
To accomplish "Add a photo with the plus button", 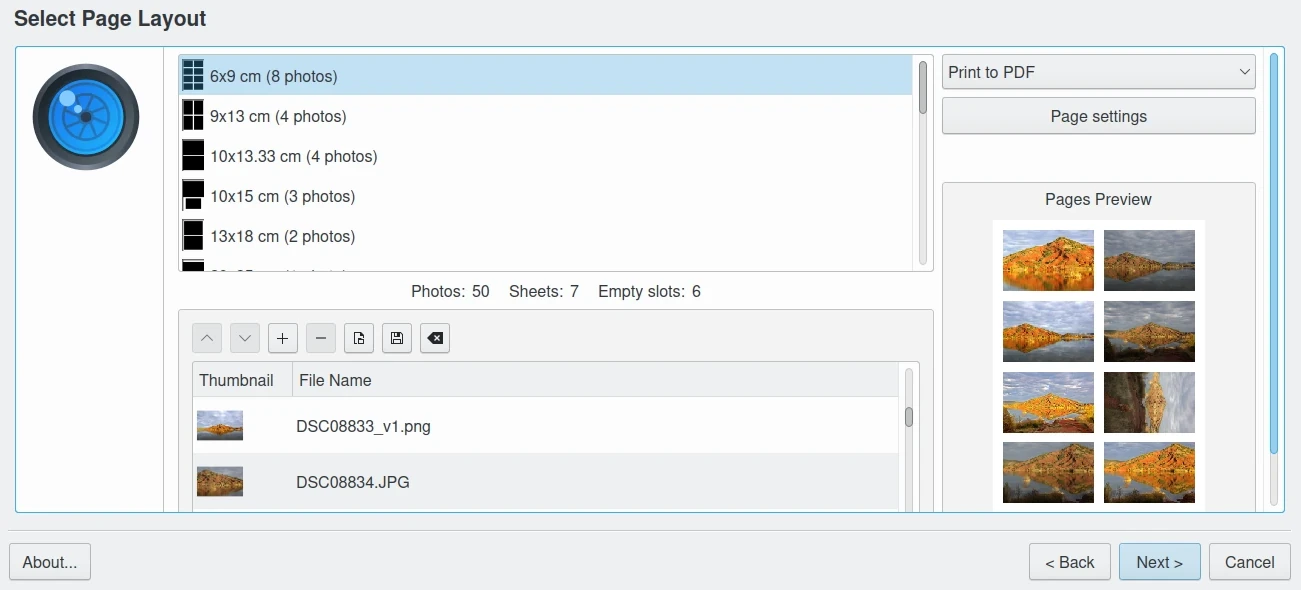I will pyautogui.click(x=283, y=339).
